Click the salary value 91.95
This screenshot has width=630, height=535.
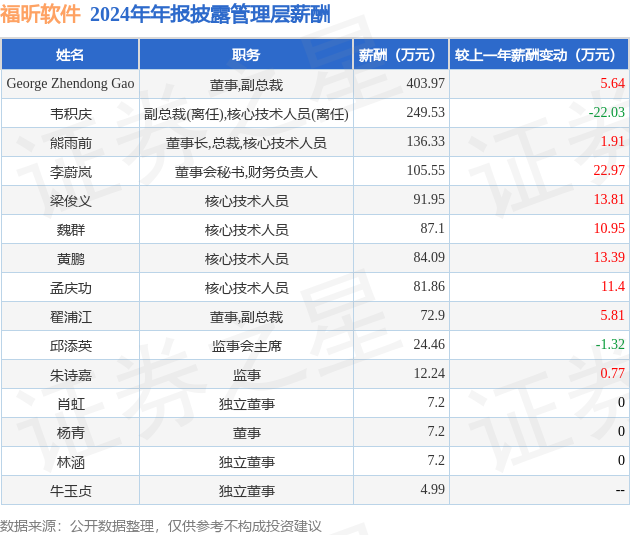[x=429, y=199]
